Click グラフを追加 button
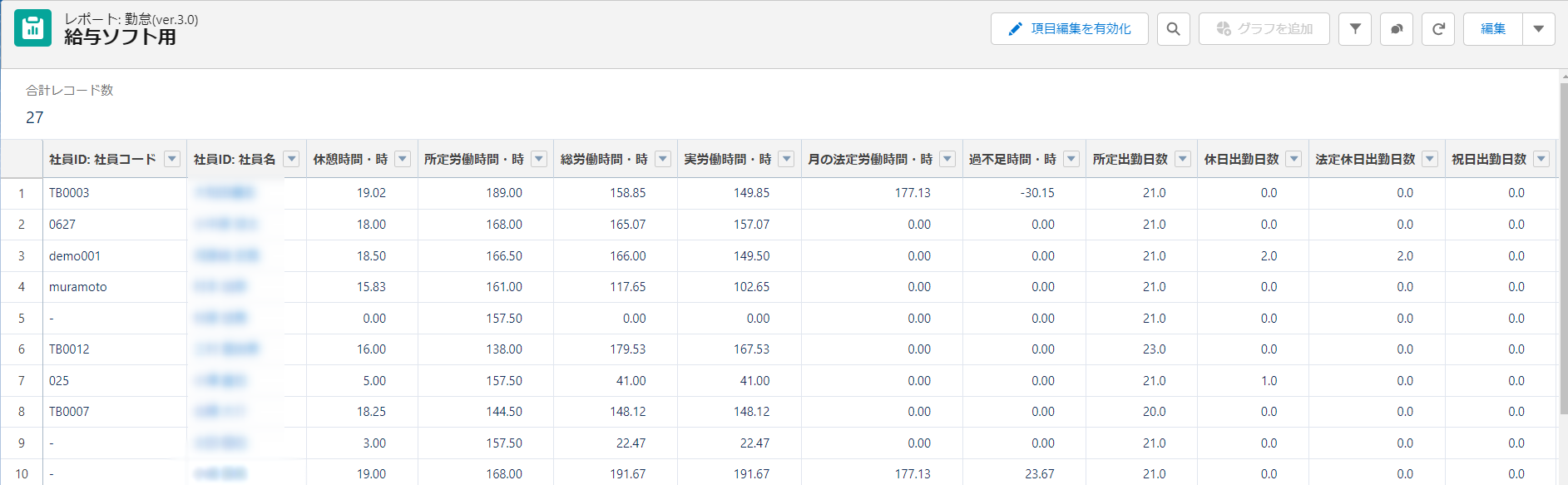1568x485 pixels. click(1264, 29)
